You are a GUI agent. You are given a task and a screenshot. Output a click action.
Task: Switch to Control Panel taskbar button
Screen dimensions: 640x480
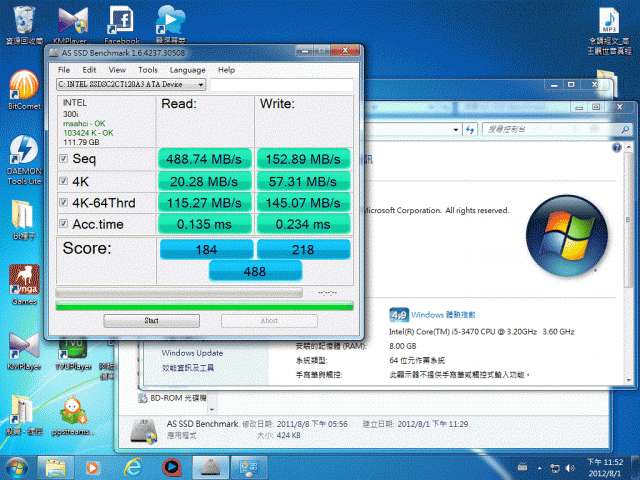click(x=249, y=468)
